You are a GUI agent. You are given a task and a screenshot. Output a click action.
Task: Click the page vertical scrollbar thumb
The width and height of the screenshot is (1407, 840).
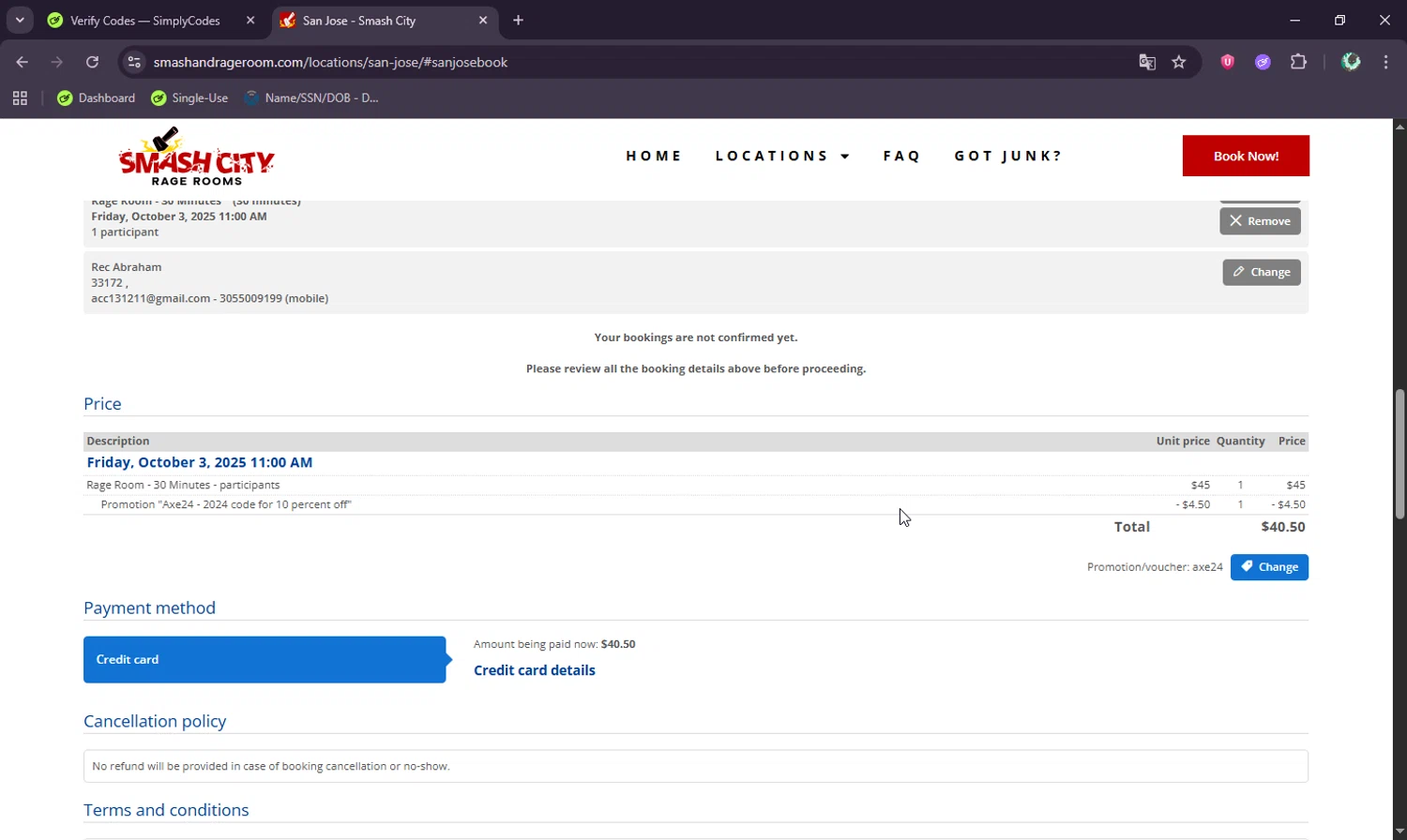(1399, 454)
